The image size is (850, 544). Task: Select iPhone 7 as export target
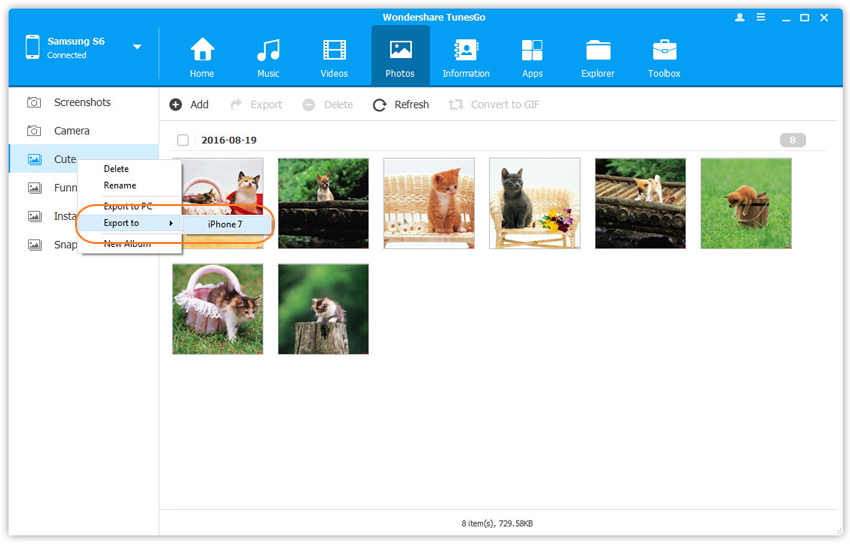[225, 224]
